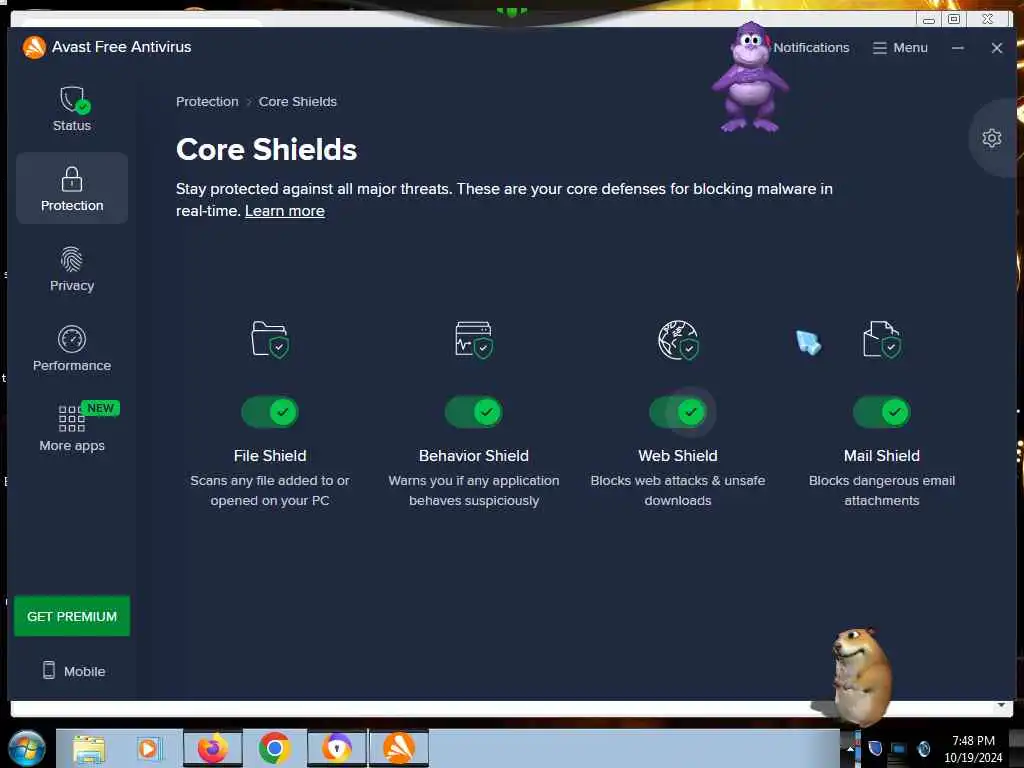Open the Notifications panel
This screenshot has width=1024, height=768.
click(811, 48)
